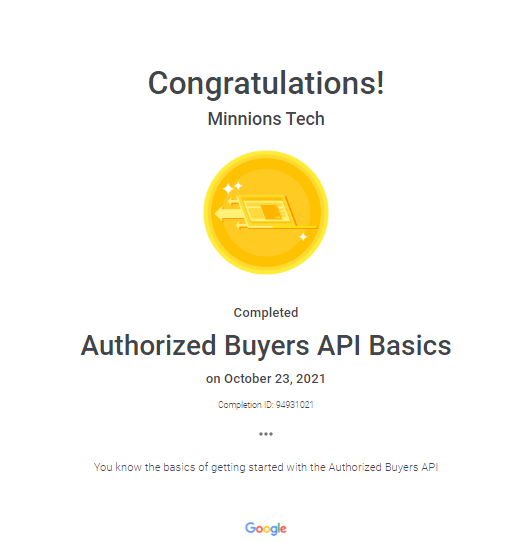Viewport: 527px width, 542px height.
Task: Click the word API in course title
Action: [339, 346]
